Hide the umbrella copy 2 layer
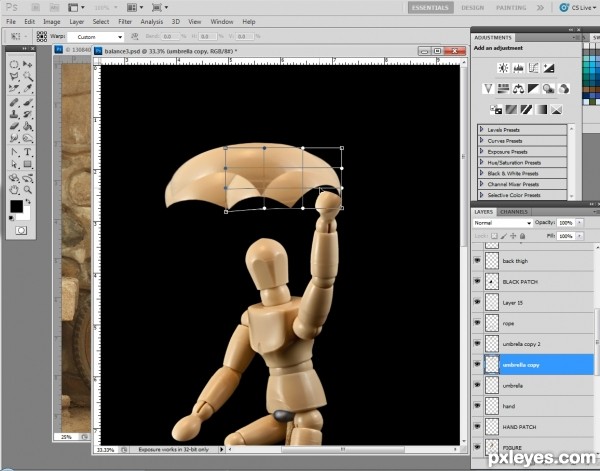600x471 pixels. 477,343
